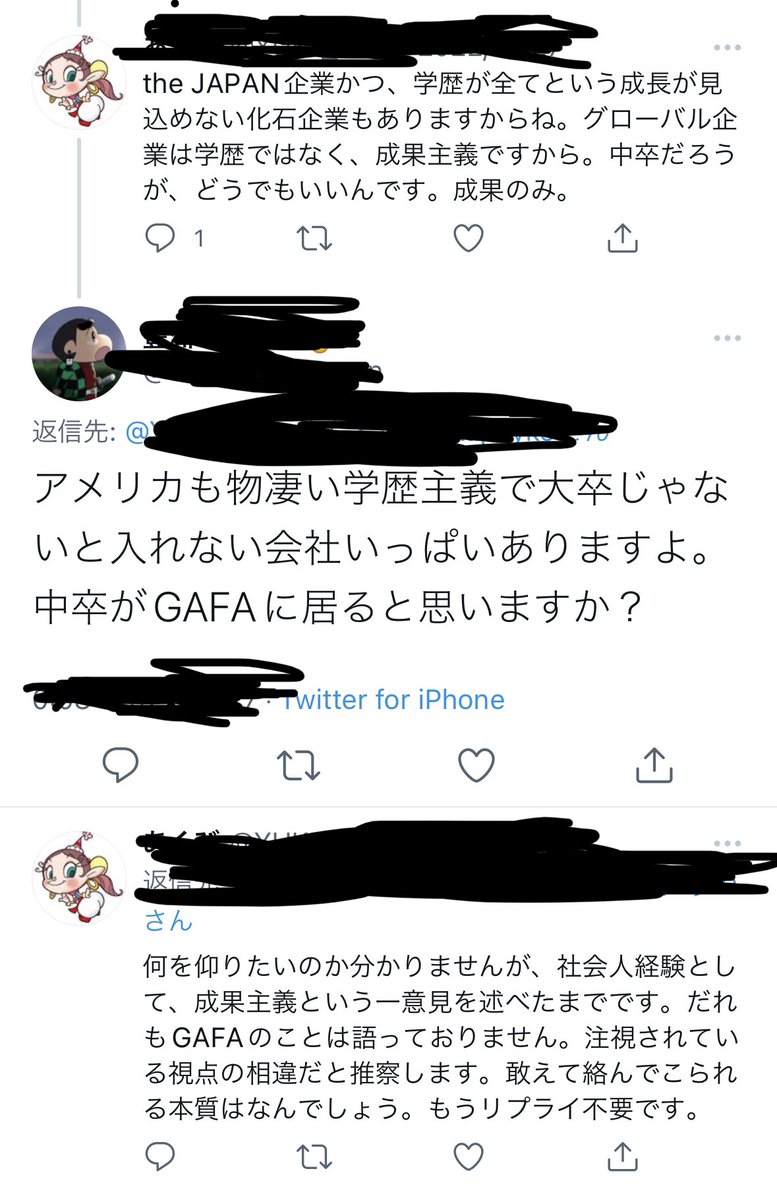Like the main tweet about GAFA
Viewport: 777px width, 1200px height.
[476, 764]
